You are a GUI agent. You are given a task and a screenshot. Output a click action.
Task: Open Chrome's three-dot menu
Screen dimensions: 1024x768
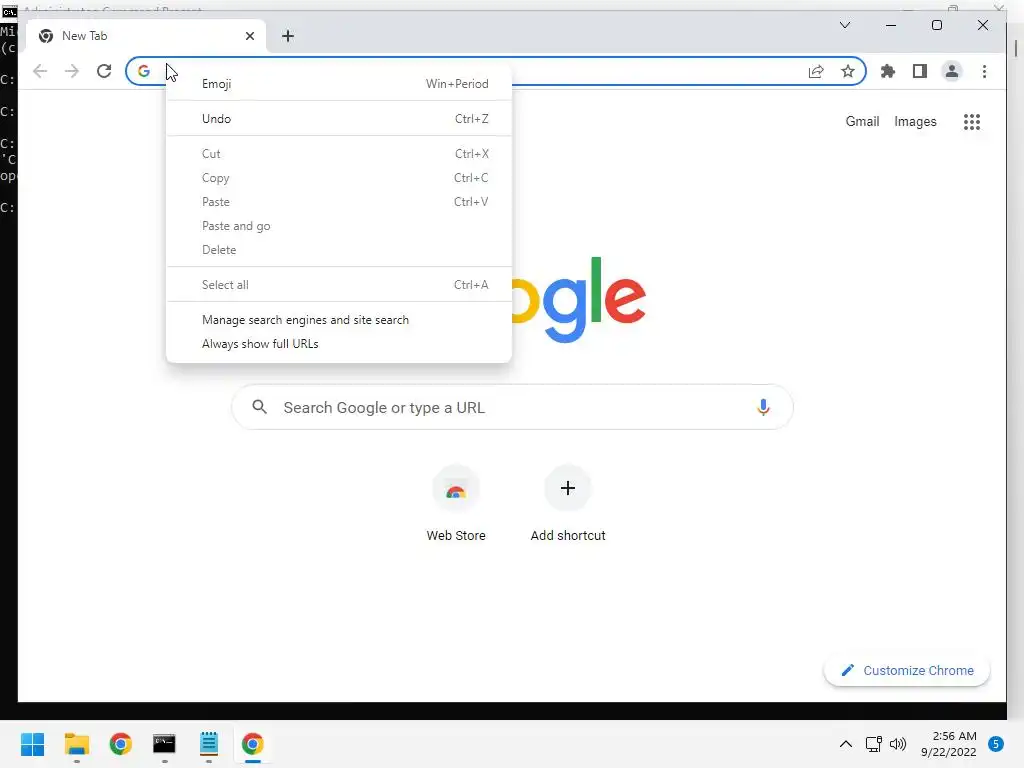coord(984,71)
